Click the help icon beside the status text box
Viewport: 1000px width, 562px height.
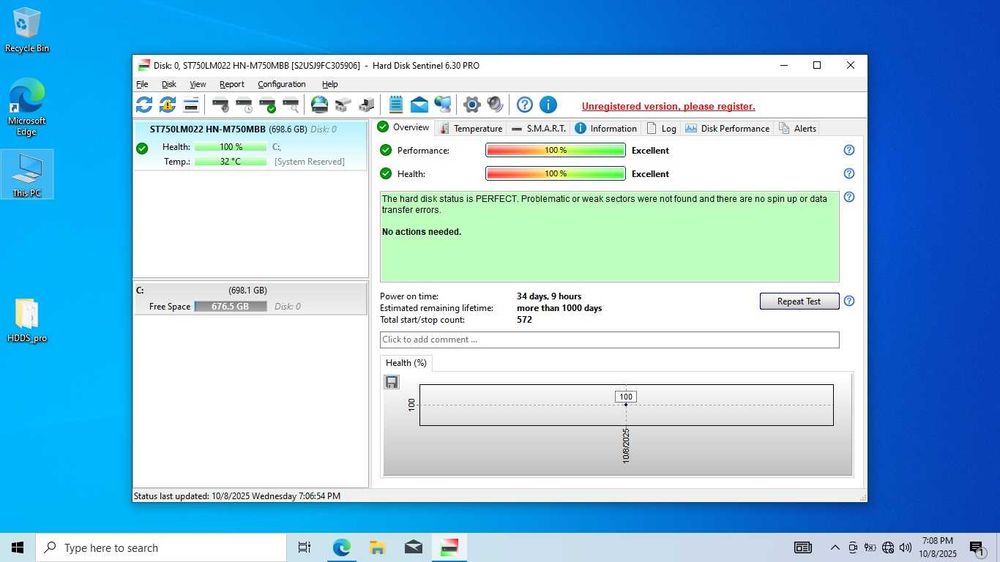[849, 197]
